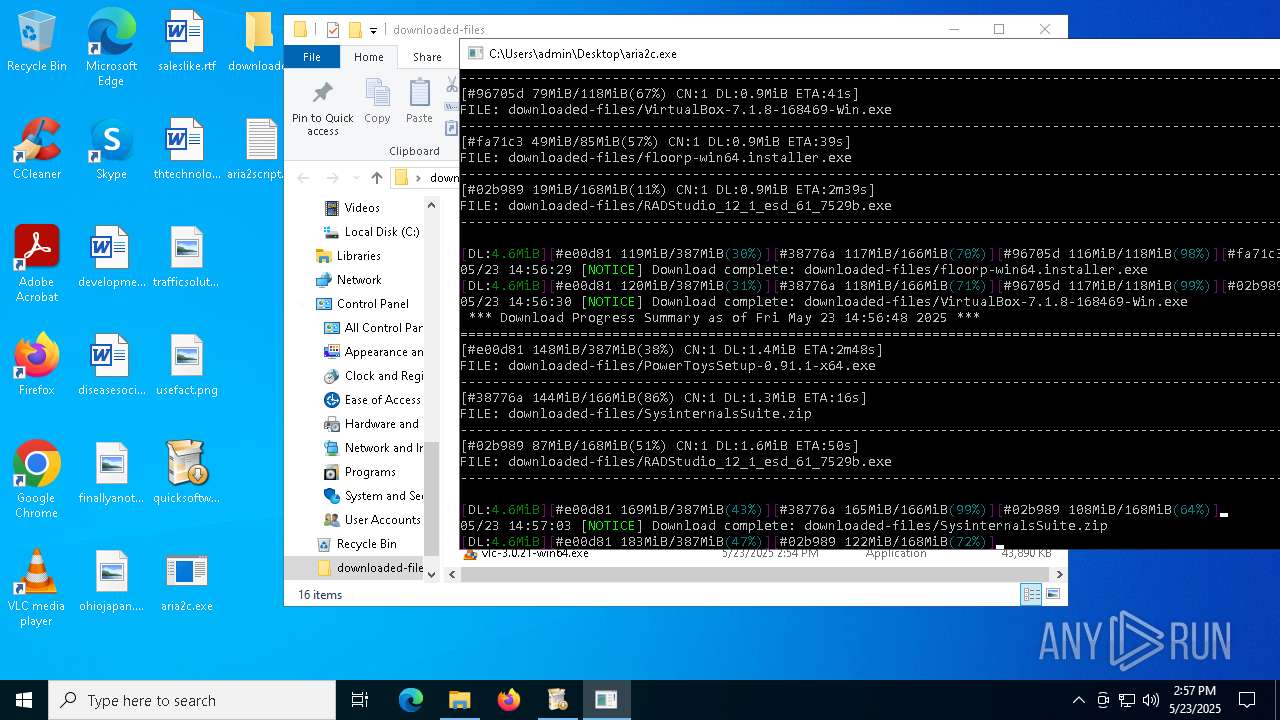Open the Google Chrome desktop shortcut
The height and width of the screenshot is (720, 1280).
[37, 479]
